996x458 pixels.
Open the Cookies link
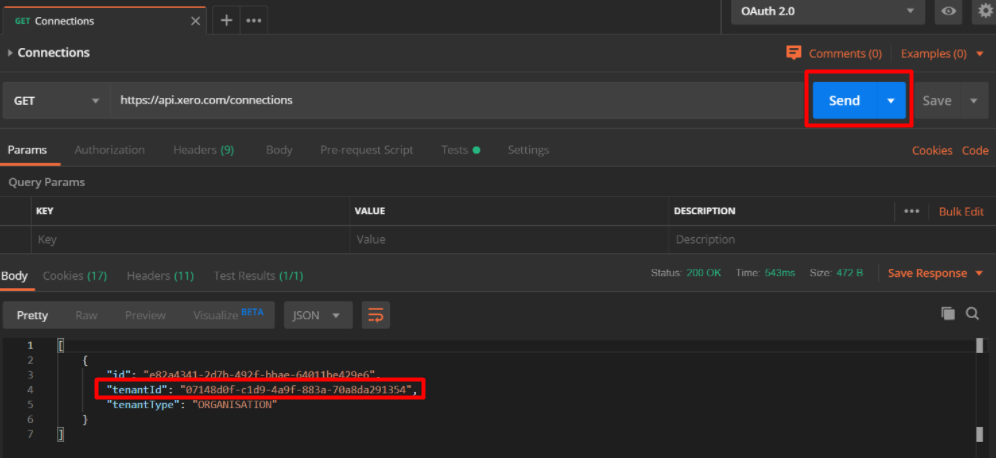(932, 151)
